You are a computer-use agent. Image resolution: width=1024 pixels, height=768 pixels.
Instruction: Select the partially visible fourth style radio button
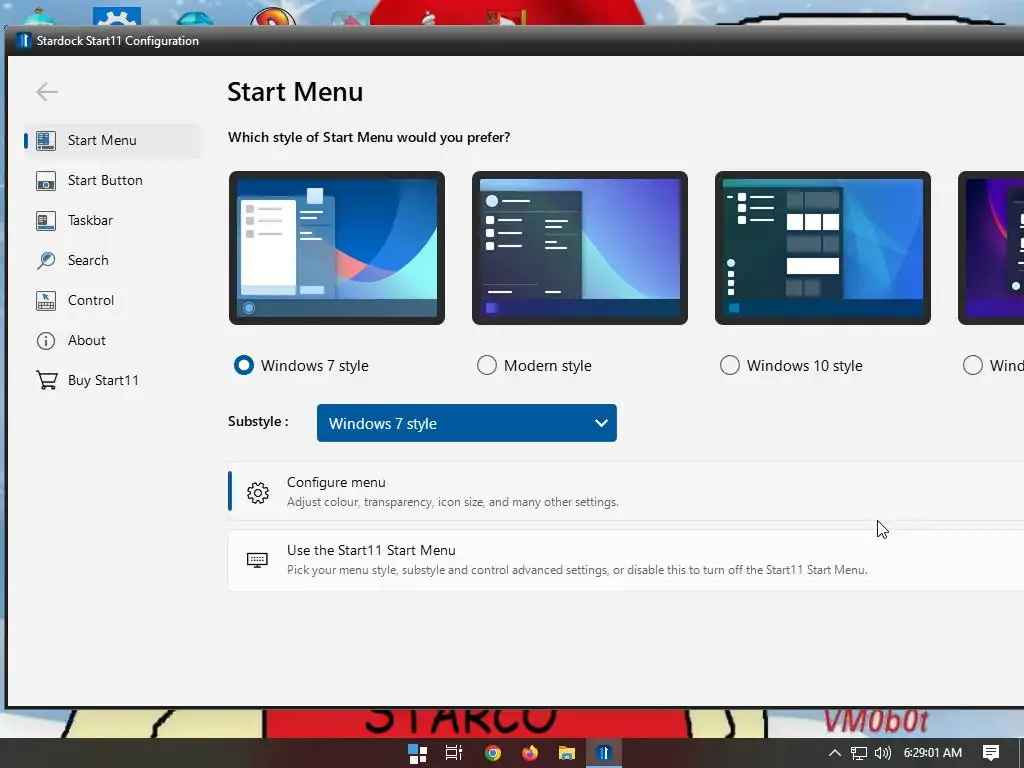(972, 365)
